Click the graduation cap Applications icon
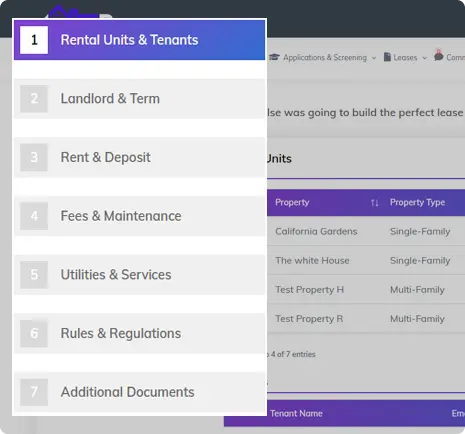The width and height of the screenshot is (465, 434). point(274,57)
